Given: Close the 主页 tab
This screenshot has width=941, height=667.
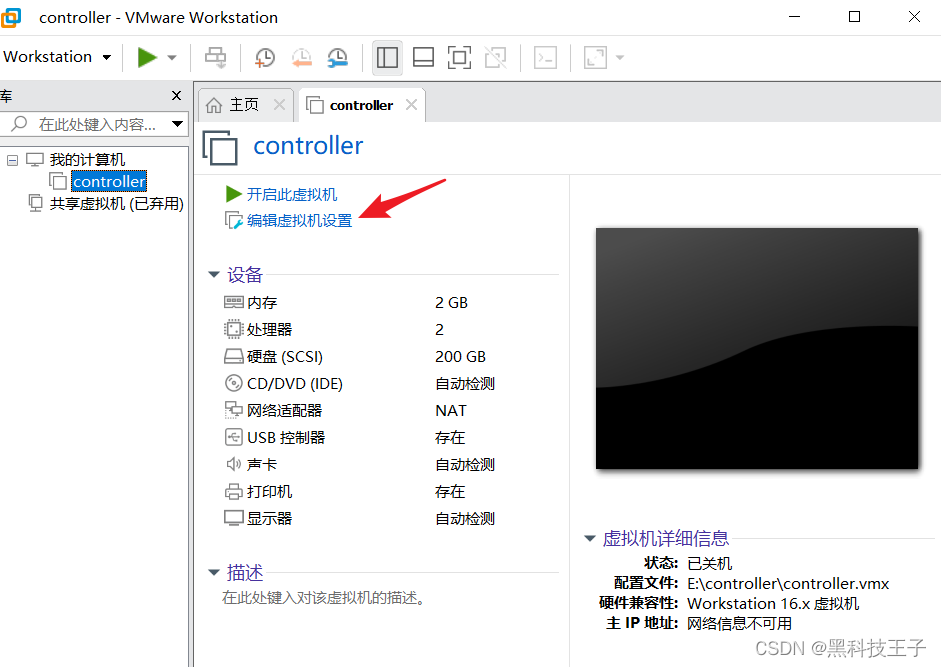Looking at the screenshot, I should [279, 105].
